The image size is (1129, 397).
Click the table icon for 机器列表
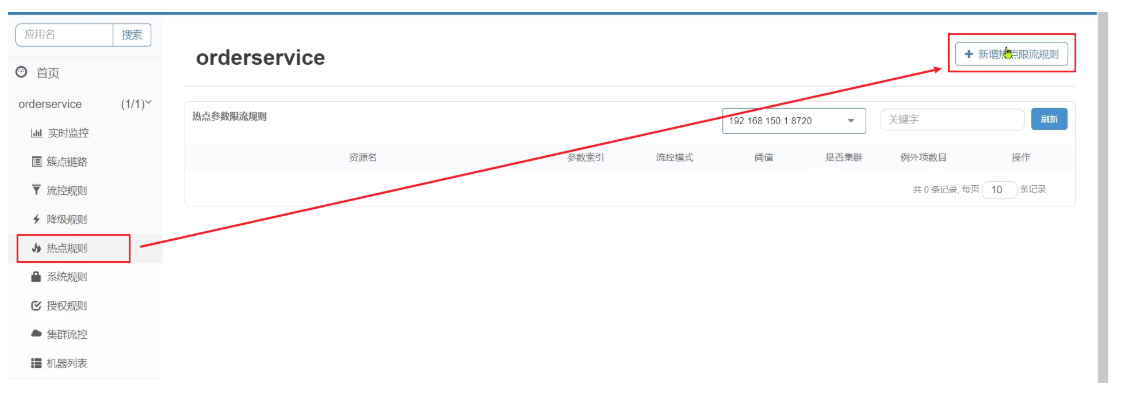(x=36, y=363)
